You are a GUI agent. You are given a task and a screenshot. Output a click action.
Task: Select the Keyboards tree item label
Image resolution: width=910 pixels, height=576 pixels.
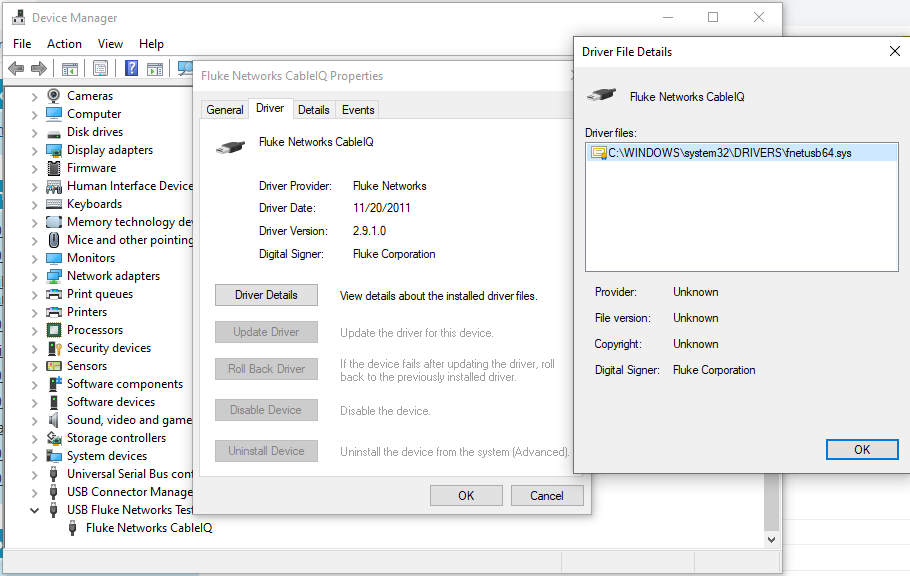[95, 204]
